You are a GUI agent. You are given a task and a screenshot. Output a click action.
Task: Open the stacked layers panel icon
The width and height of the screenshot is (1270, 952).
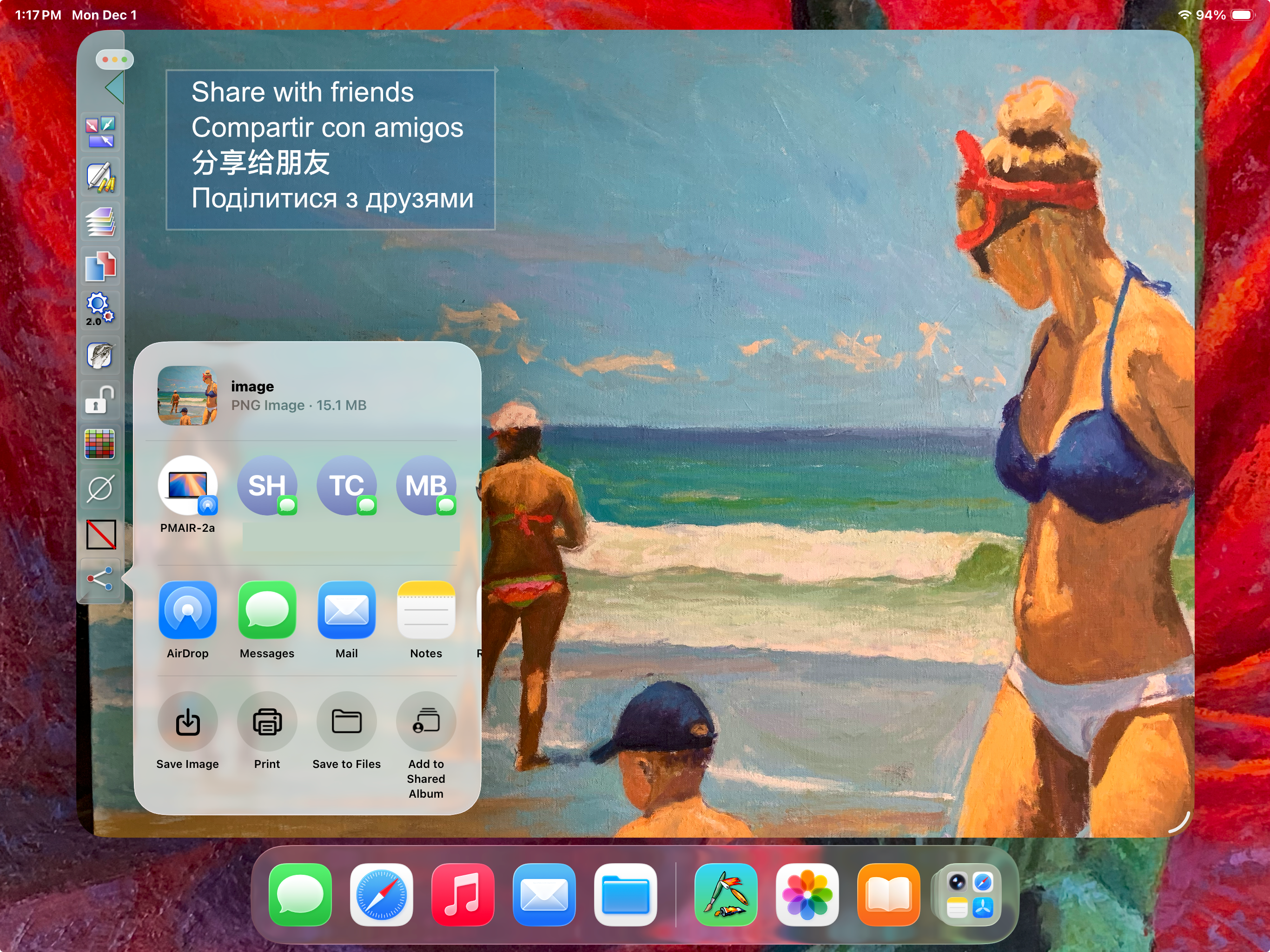pyautogui.click(x=100, y=222)
